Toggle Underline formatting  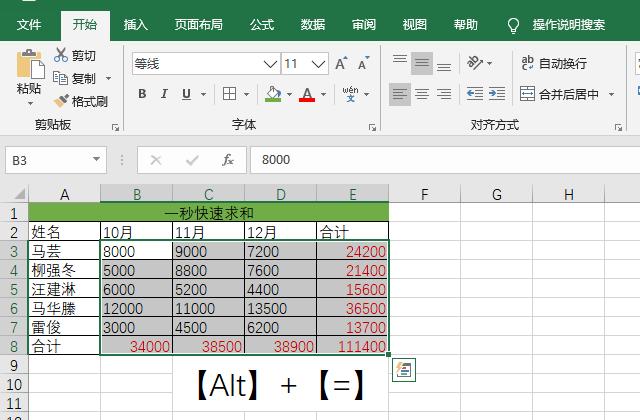(186, 94)
